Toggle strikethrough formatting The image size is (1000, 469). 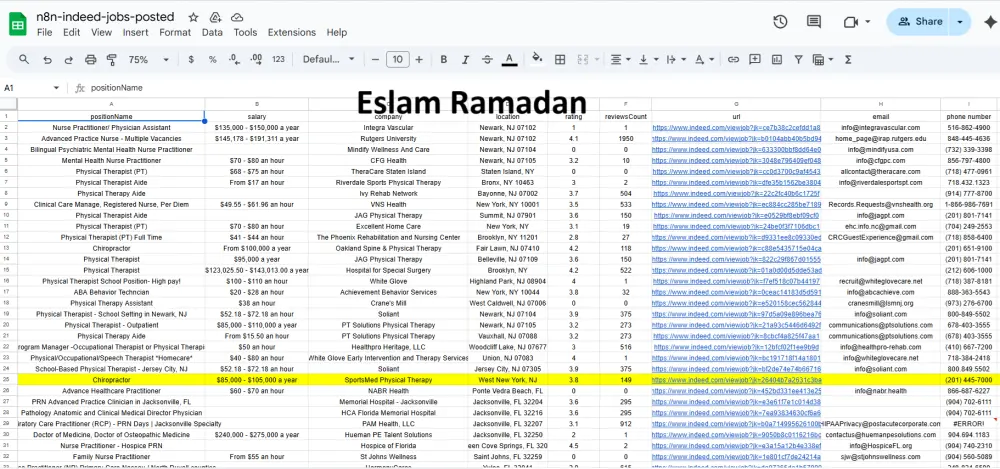pos(487,59)
